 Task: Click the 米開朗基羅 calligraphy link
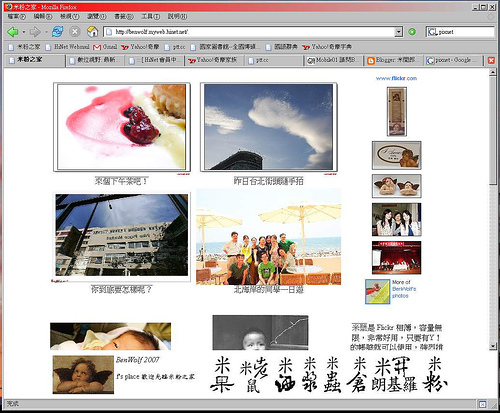394,375
